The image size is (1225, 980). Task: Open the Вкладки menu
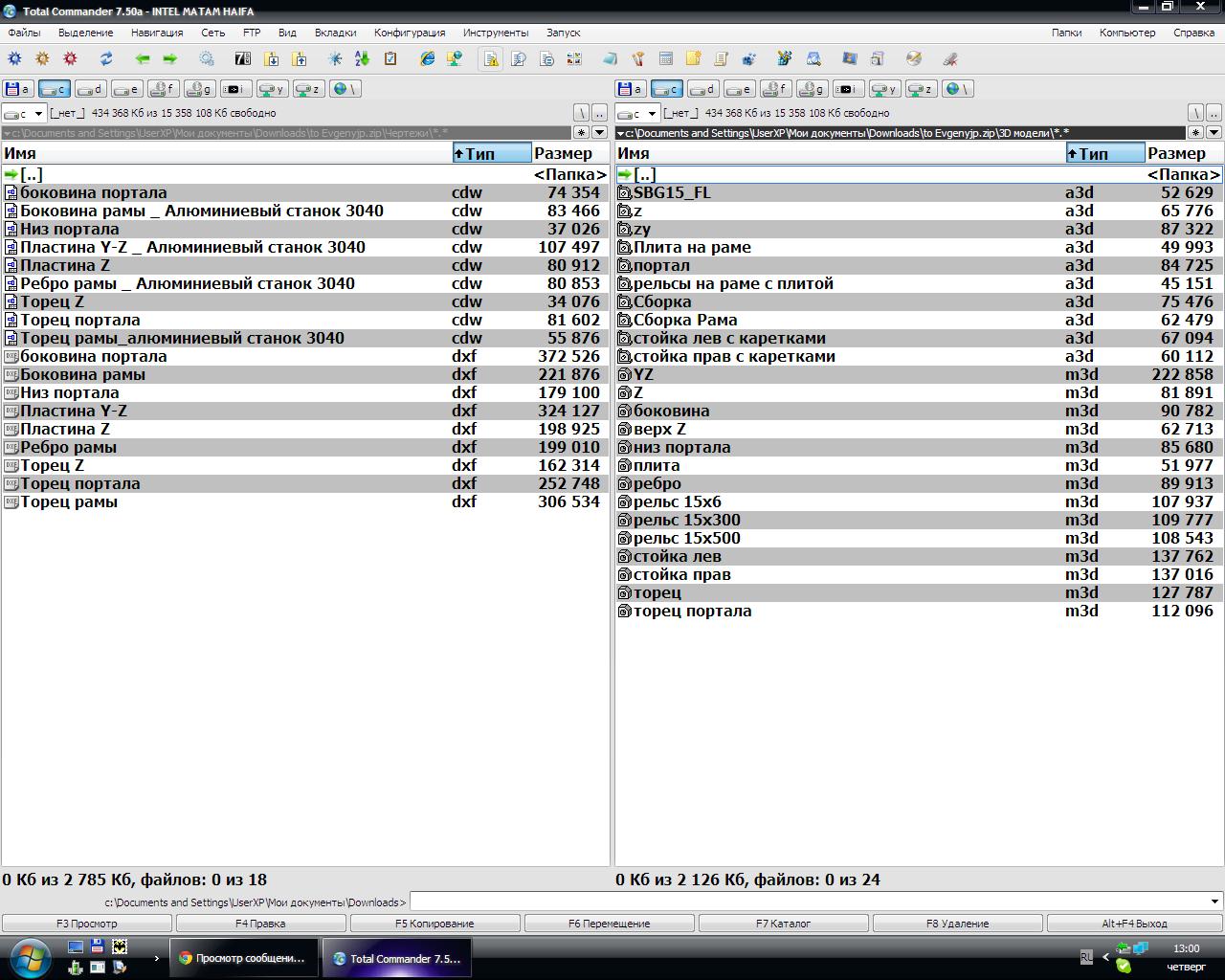coord(335,33)
